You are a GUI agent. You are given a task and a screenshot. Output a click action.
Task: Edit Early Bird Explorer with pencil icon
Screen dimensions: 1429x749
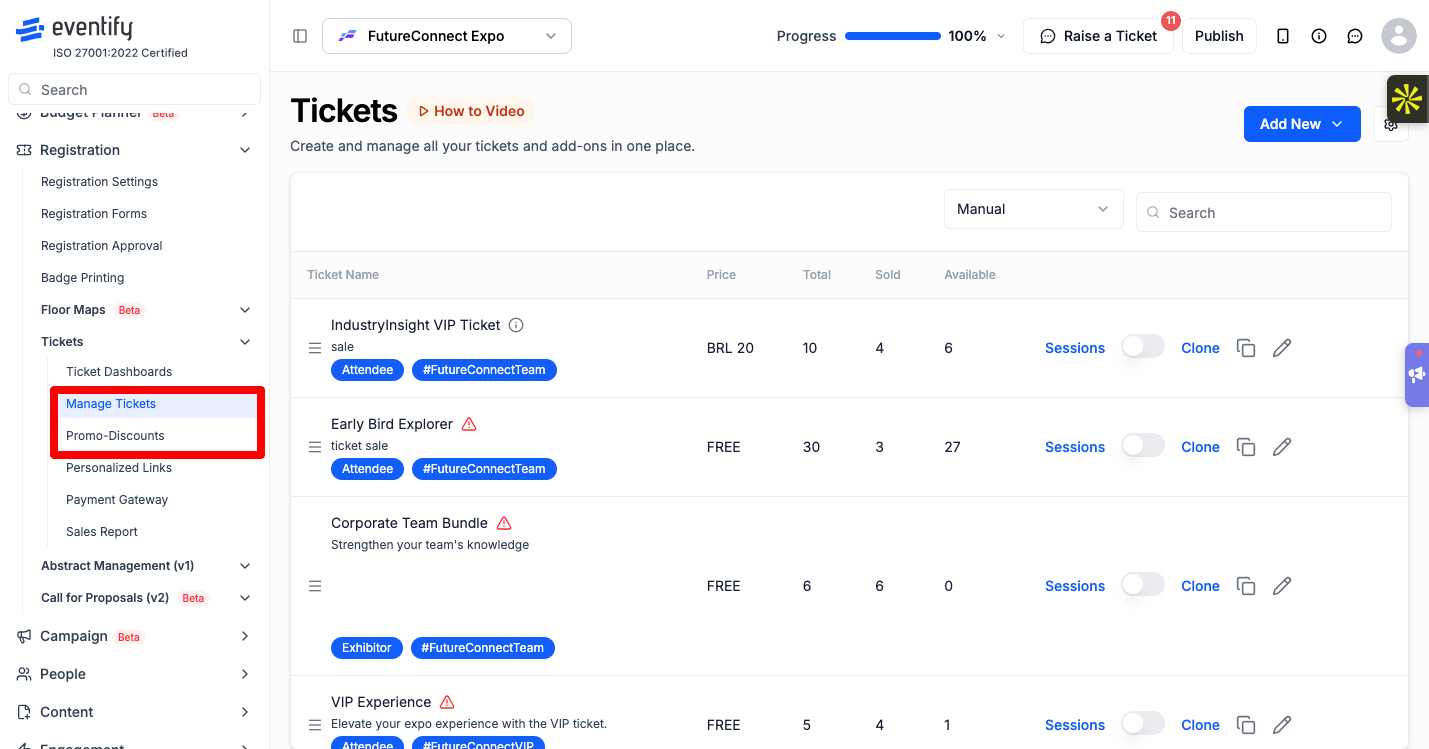click(x=1282, y=447)
